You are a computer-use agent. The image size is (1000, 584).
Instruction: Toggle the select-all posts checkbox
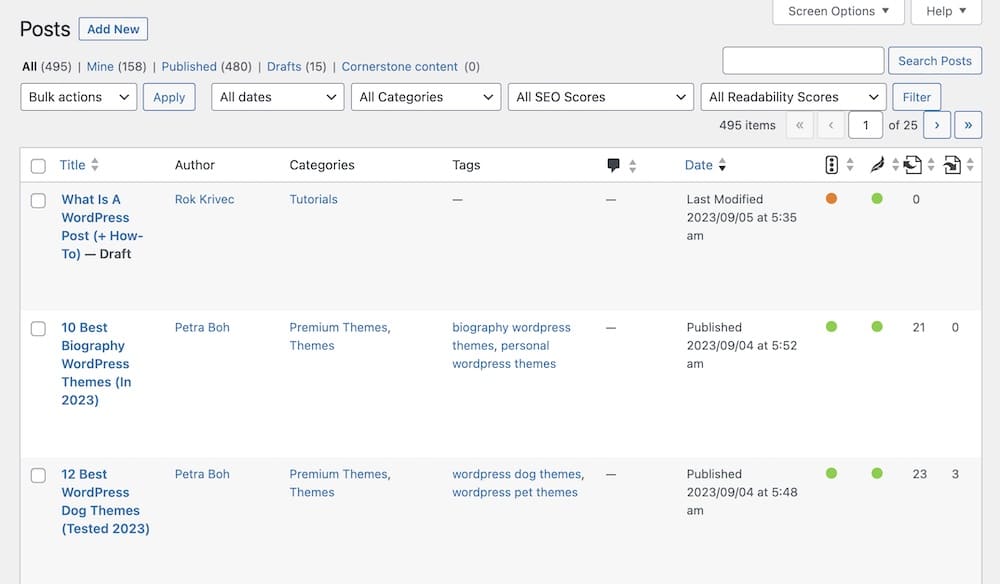(x=38, y=166)
